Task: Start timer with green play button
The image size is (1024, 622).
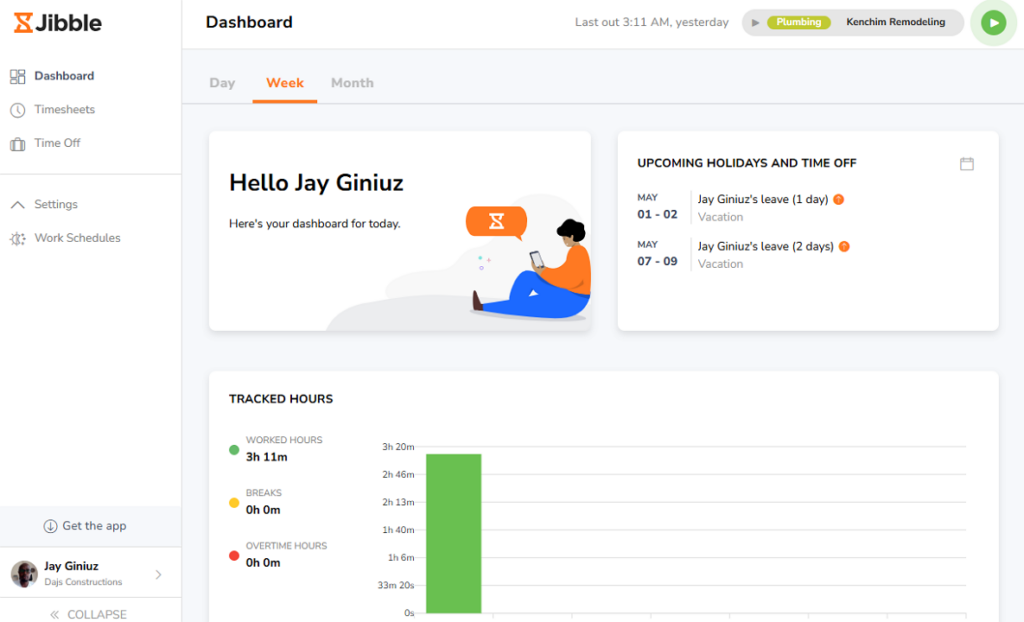Action: (993, 23)
